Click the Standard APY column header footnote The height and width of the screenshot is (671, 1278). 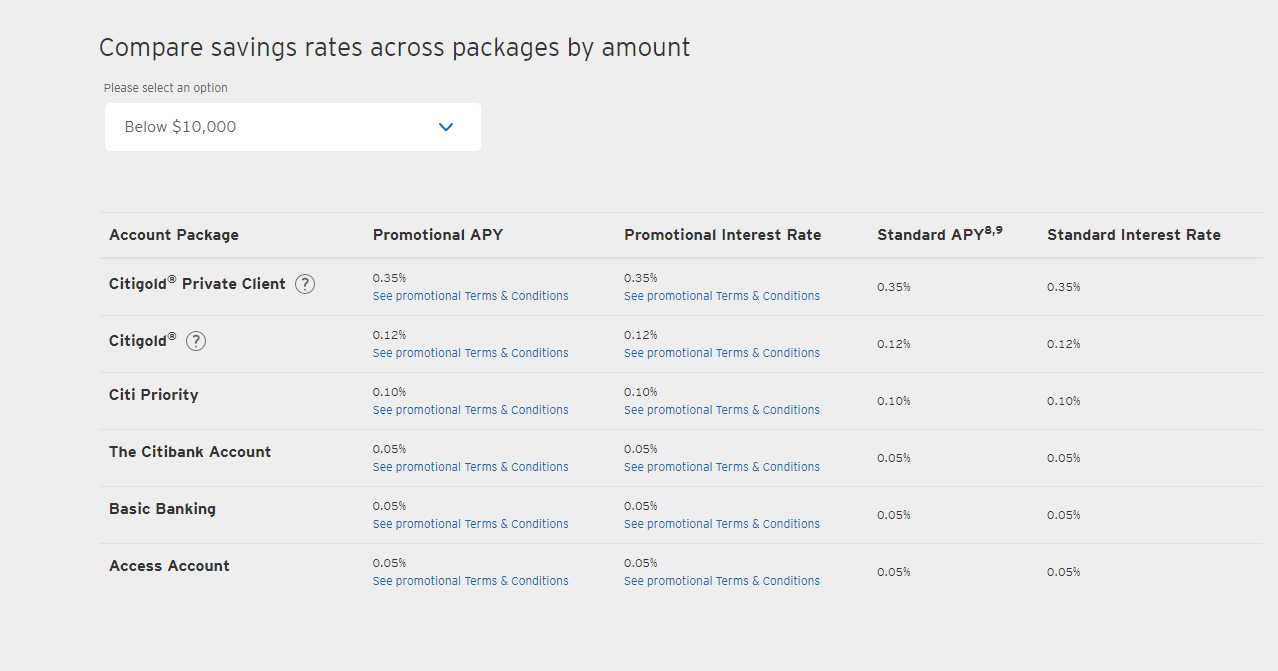tap(993, 230)
